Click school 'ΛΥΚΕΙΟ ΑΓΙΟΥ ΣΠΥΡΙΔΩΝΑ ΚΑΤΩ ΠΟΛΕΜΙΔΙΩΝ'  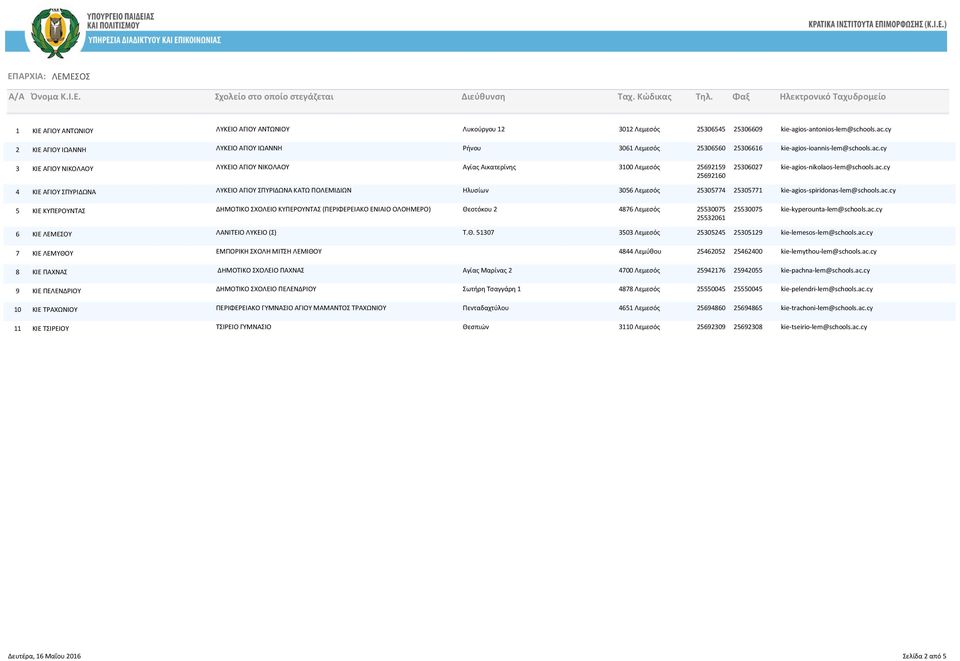tap(283, 190)
